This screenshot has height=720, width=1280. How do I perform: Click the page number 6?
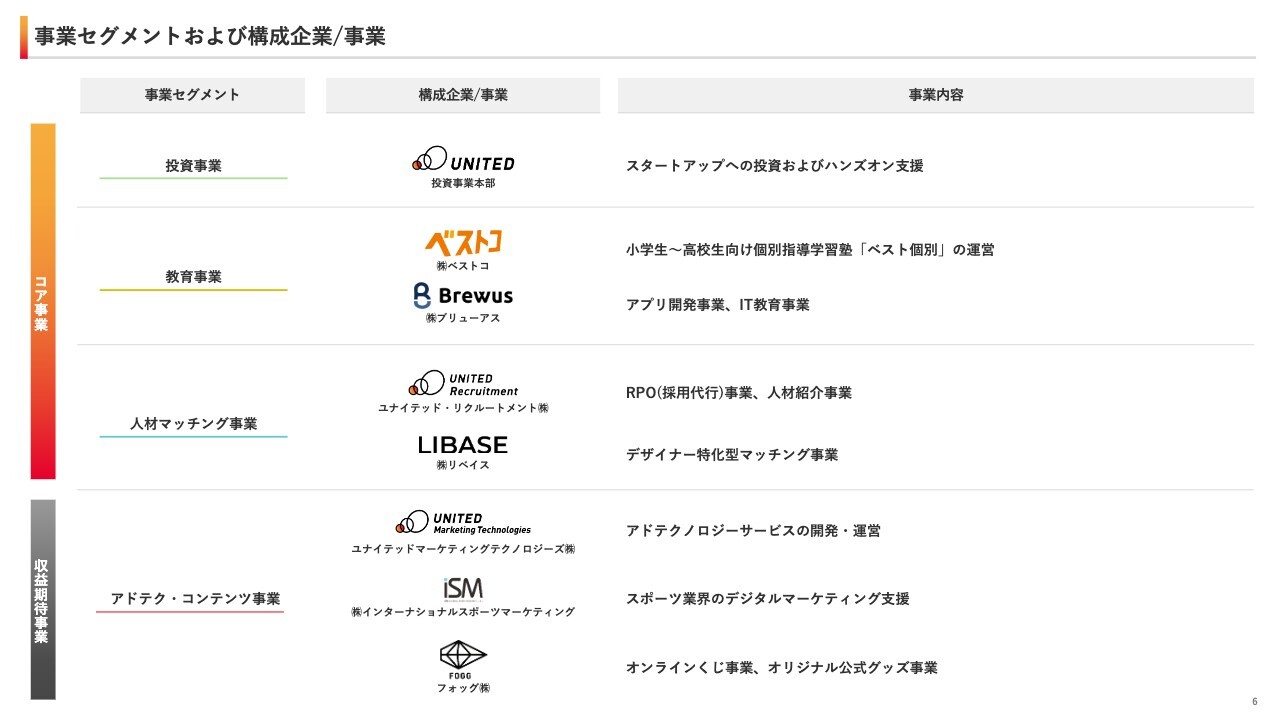(1254, 701)
